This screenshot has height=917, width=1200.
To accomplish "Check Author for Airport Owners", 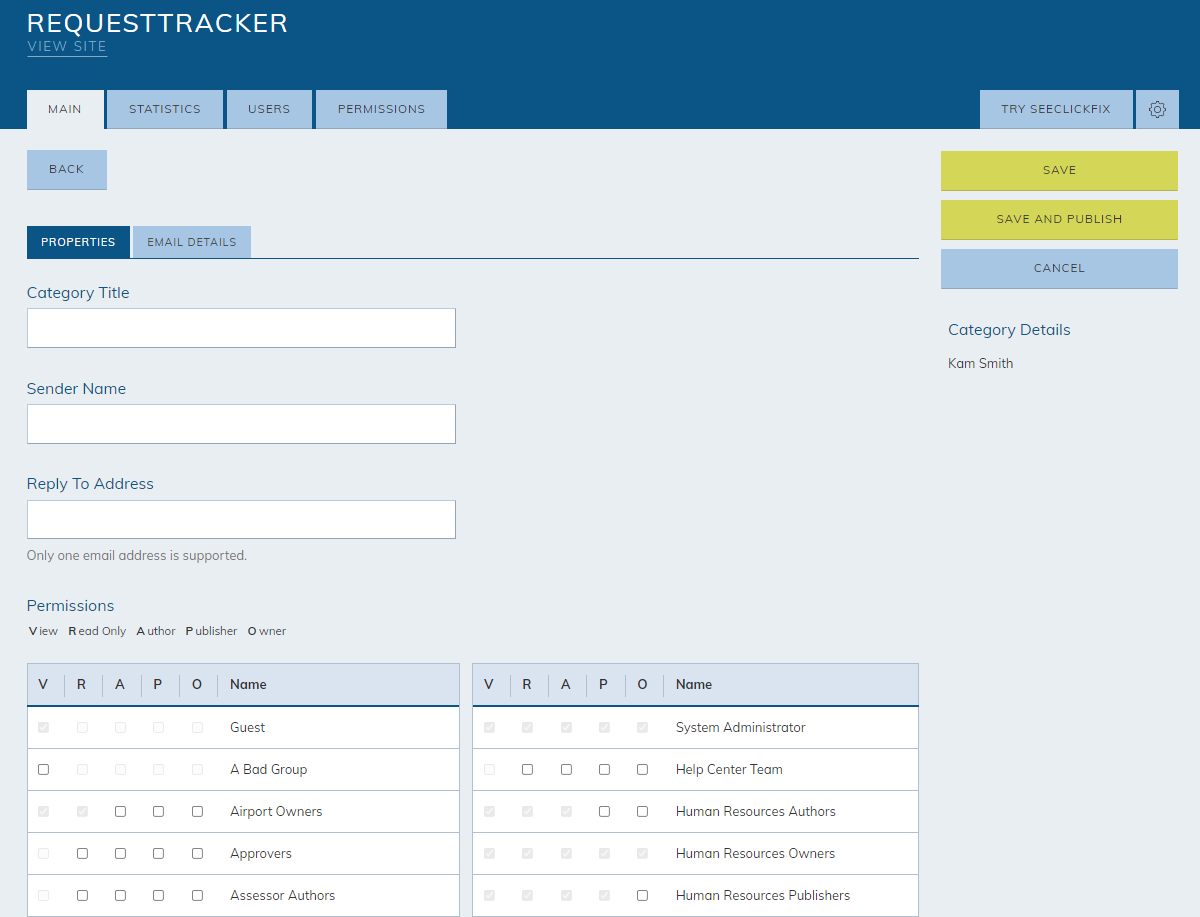I will click(120, 812).
